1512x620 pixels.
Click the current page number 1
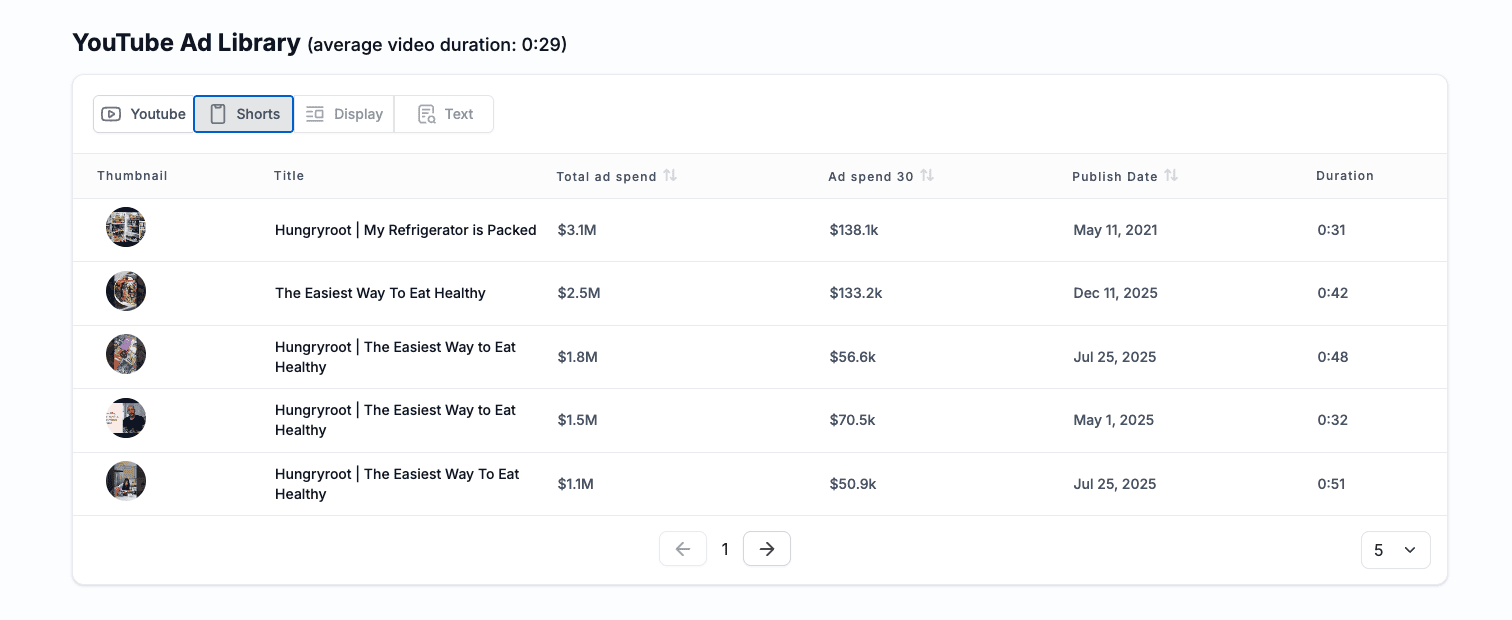(x=725, y=549)
